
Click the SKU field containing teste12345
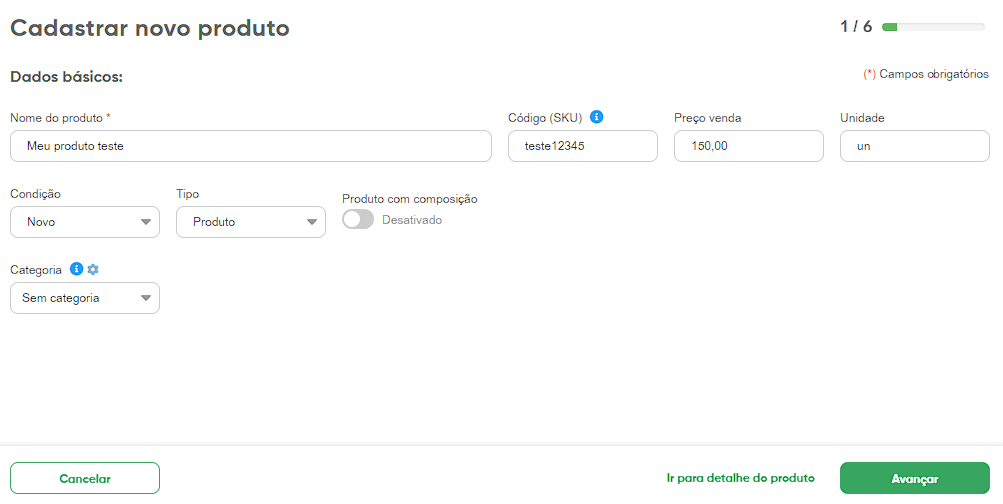pos(583,146)
